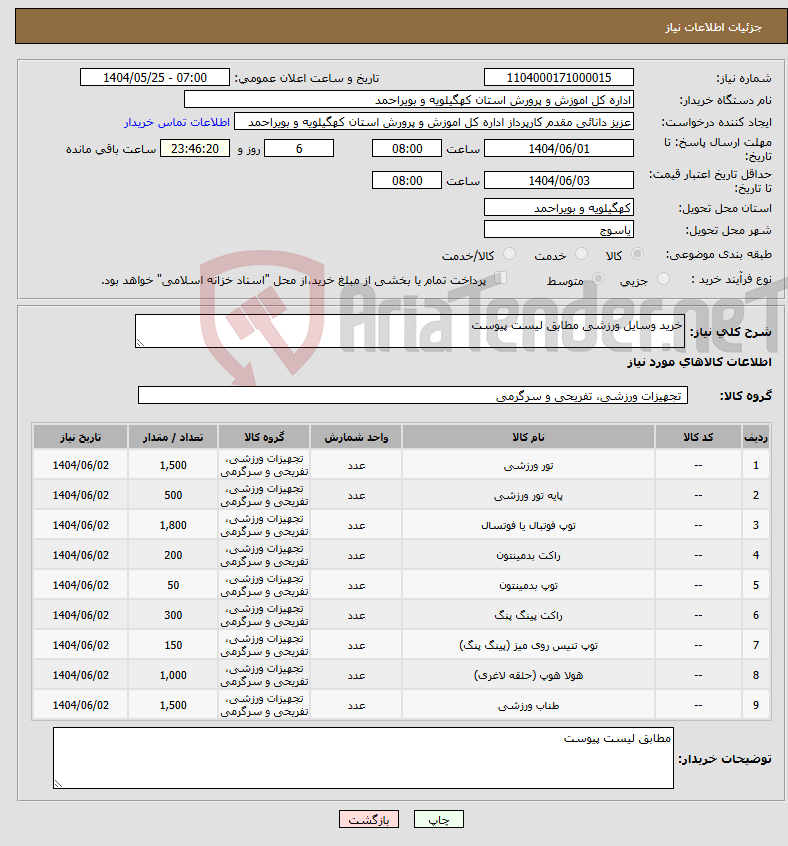Select the طناب ورزشی item name
The width and height of the screenshot is (788, 846).
528,706
